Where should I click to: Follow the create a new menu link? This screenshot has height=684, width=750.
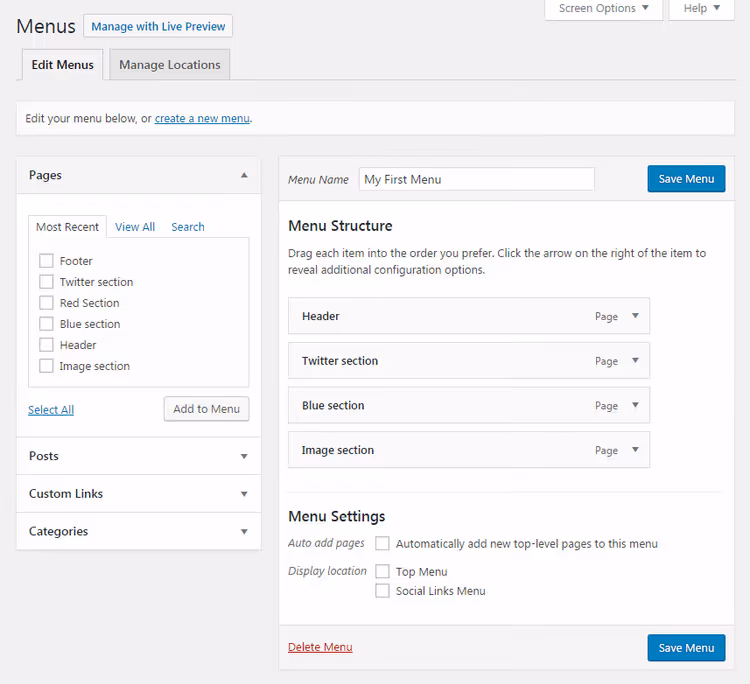tap(202, 118)
